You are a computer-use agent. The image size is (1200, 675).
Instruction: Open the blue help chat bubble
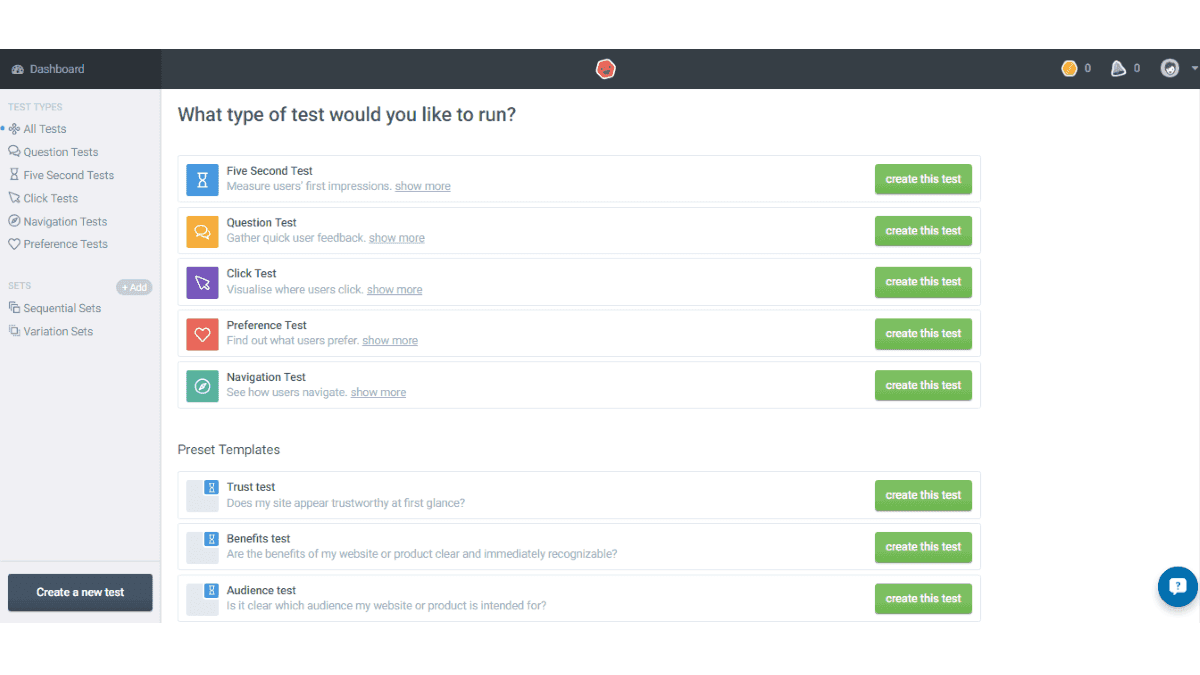coord(1177,587)
